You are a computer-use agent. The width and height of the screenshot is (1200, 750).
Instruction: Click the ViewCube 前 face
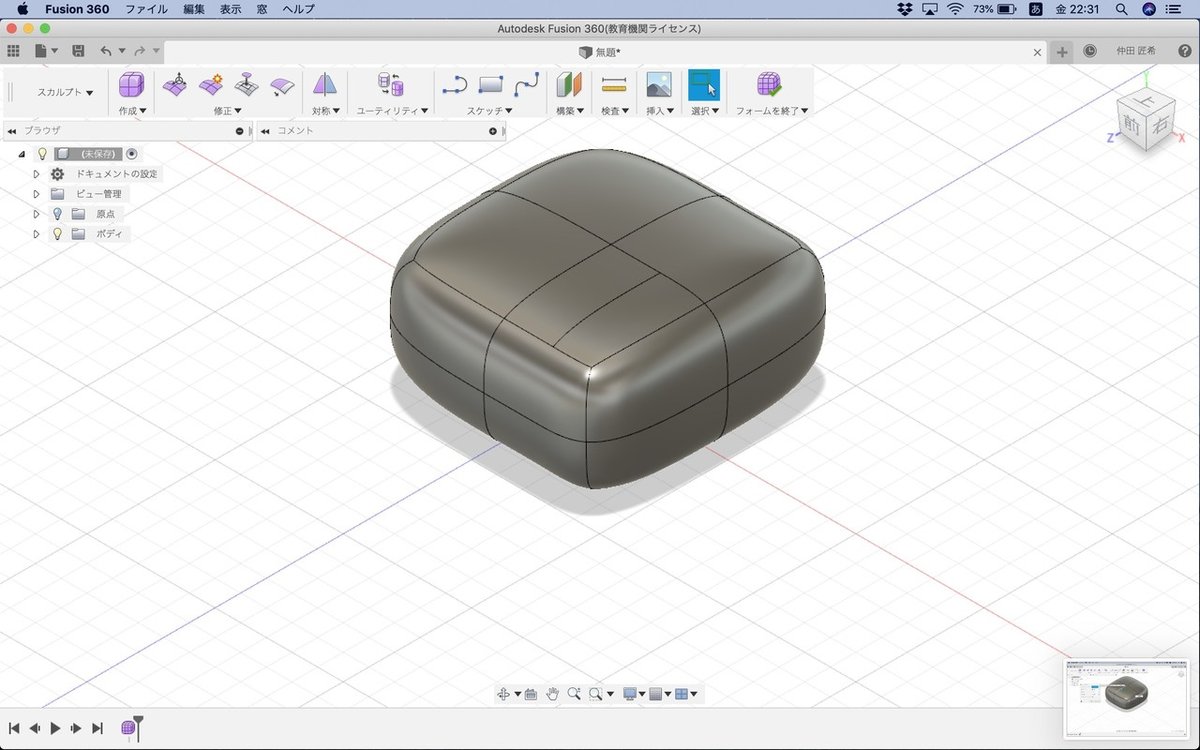(1132, 126)
